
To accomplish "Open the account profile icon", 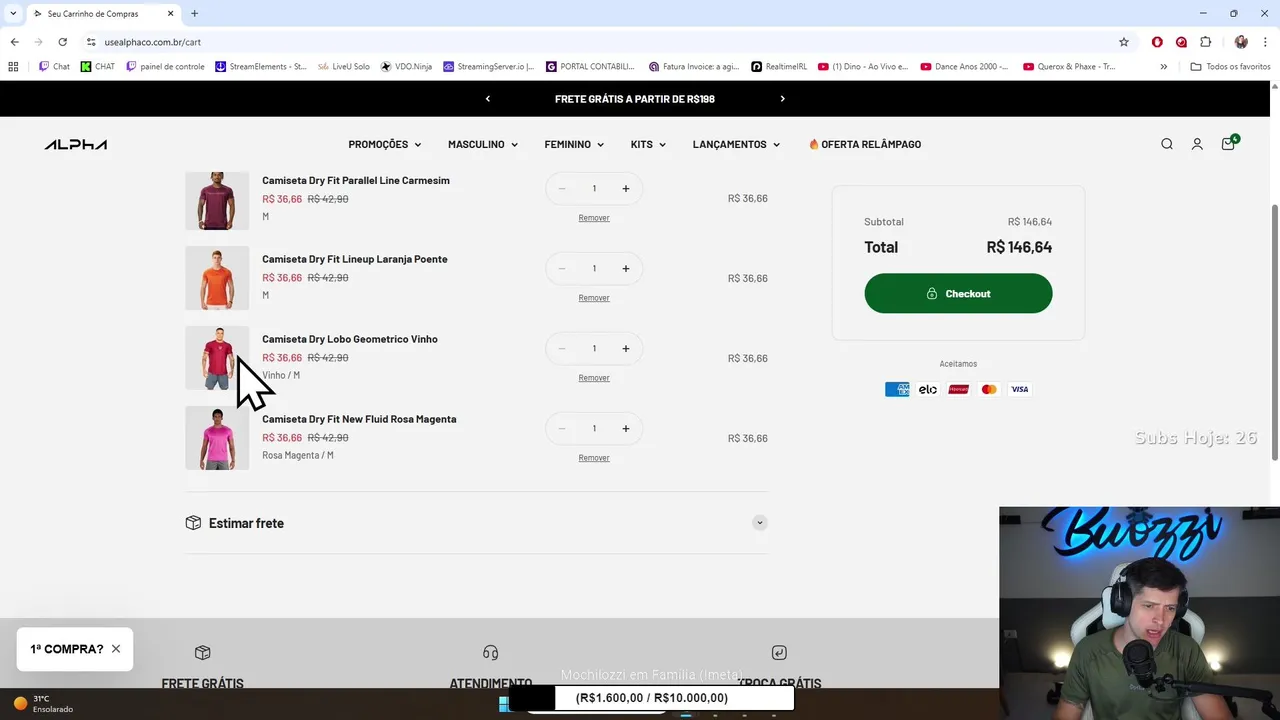I will (1197, 144).
